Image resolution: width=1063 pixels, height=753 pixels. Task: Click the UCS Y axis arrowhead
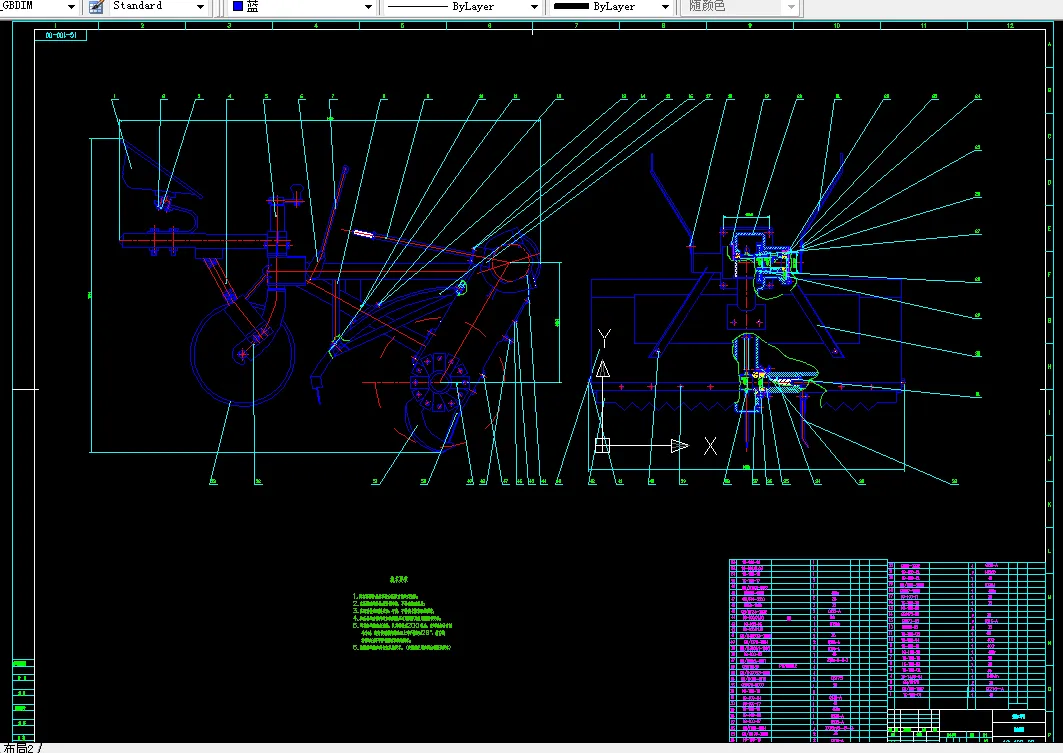click(602, 369)
